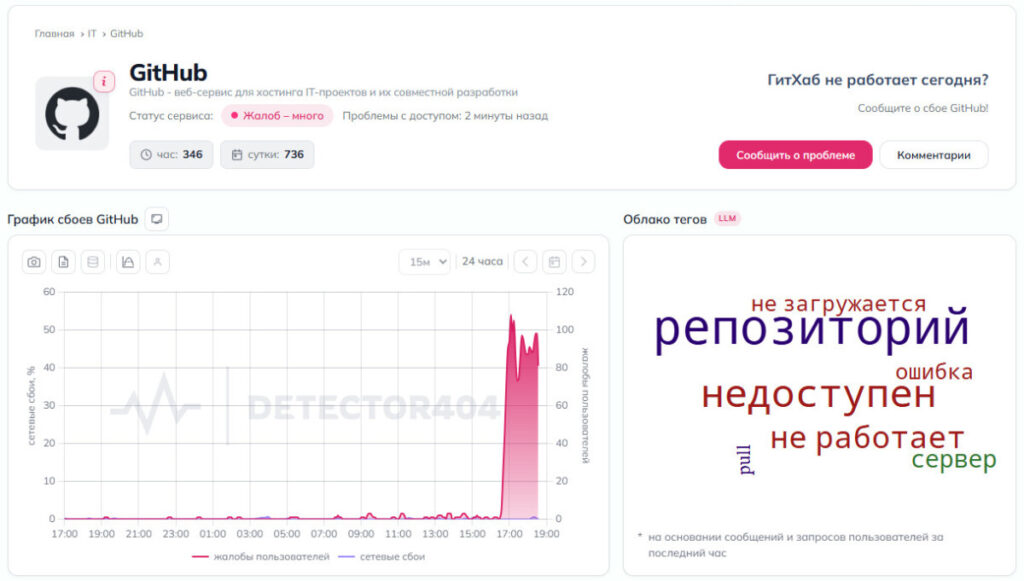Click the tag word репозиторий
The image size is (1024, 581).
point(812,330)
